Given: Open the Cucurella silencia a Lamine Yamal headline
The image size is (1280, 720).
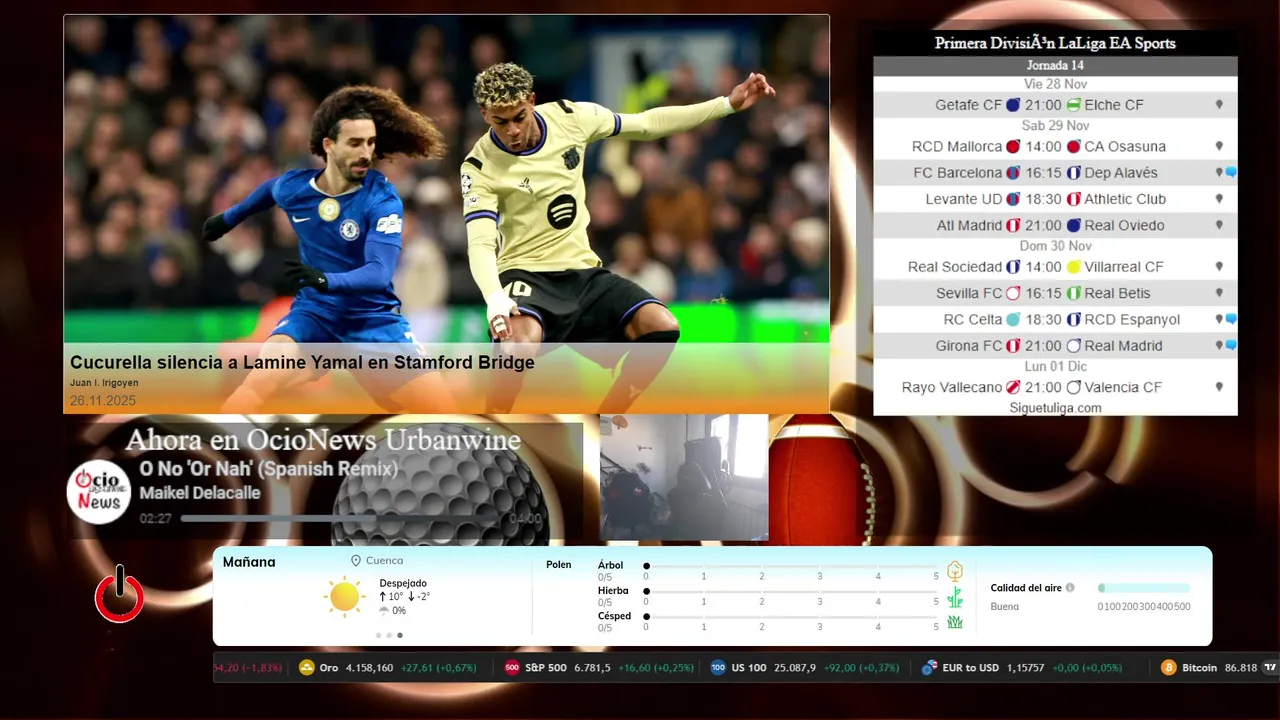Looking at the screenshot, I should click(x=302, y=363).
